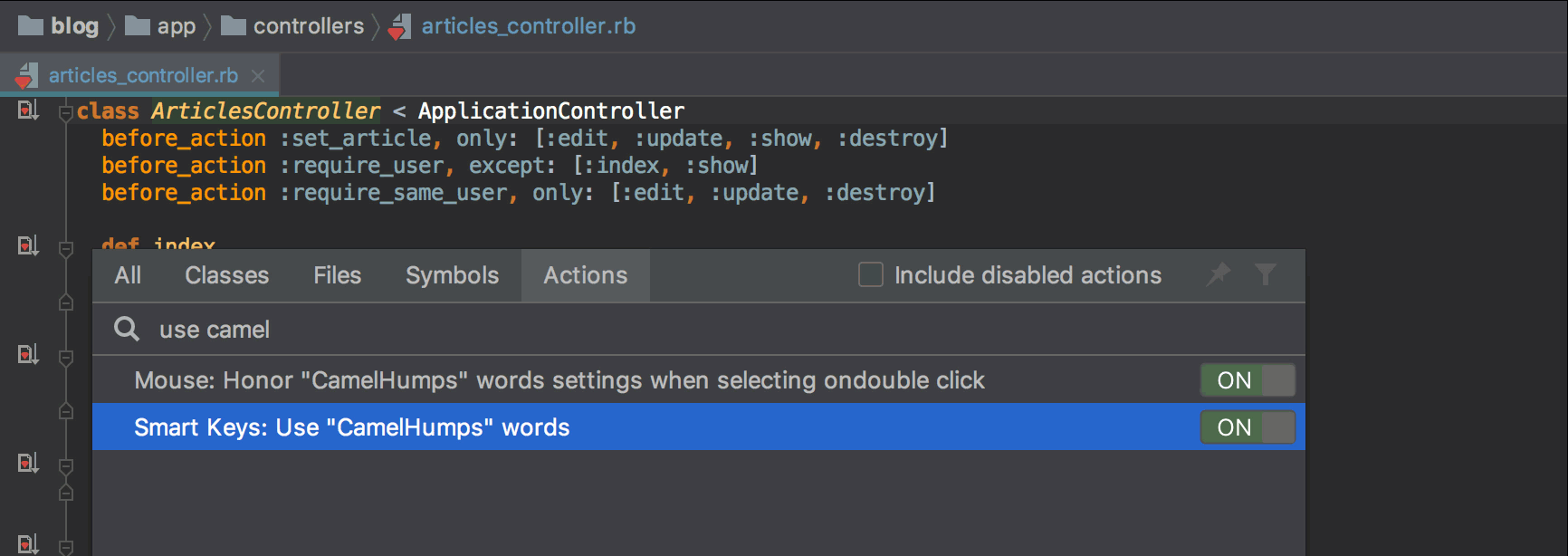Click the gutter navigation icon next to def index

pos(28,245)
